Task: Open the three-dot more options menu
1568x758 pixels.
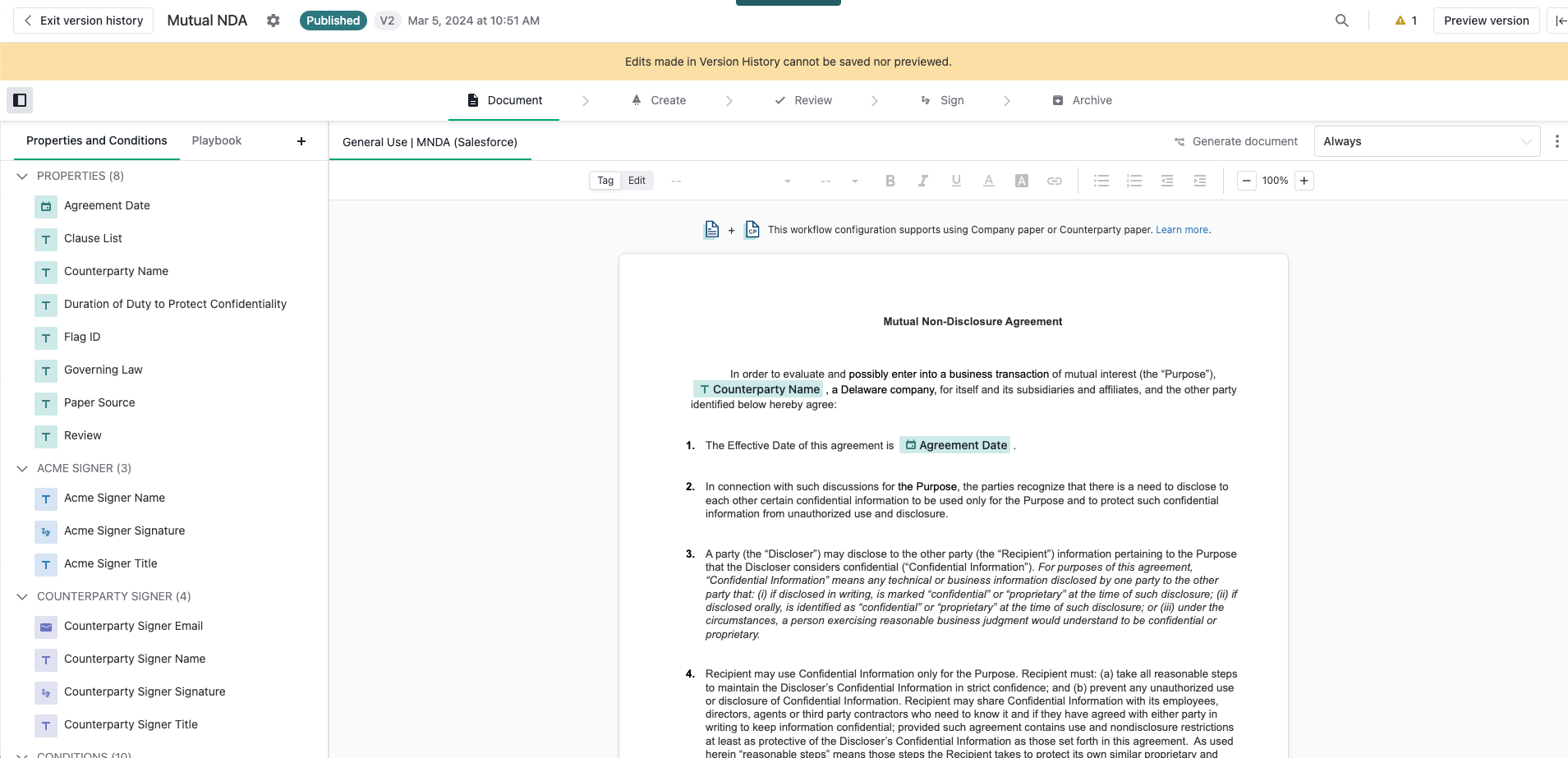Action: (1557, 141)
